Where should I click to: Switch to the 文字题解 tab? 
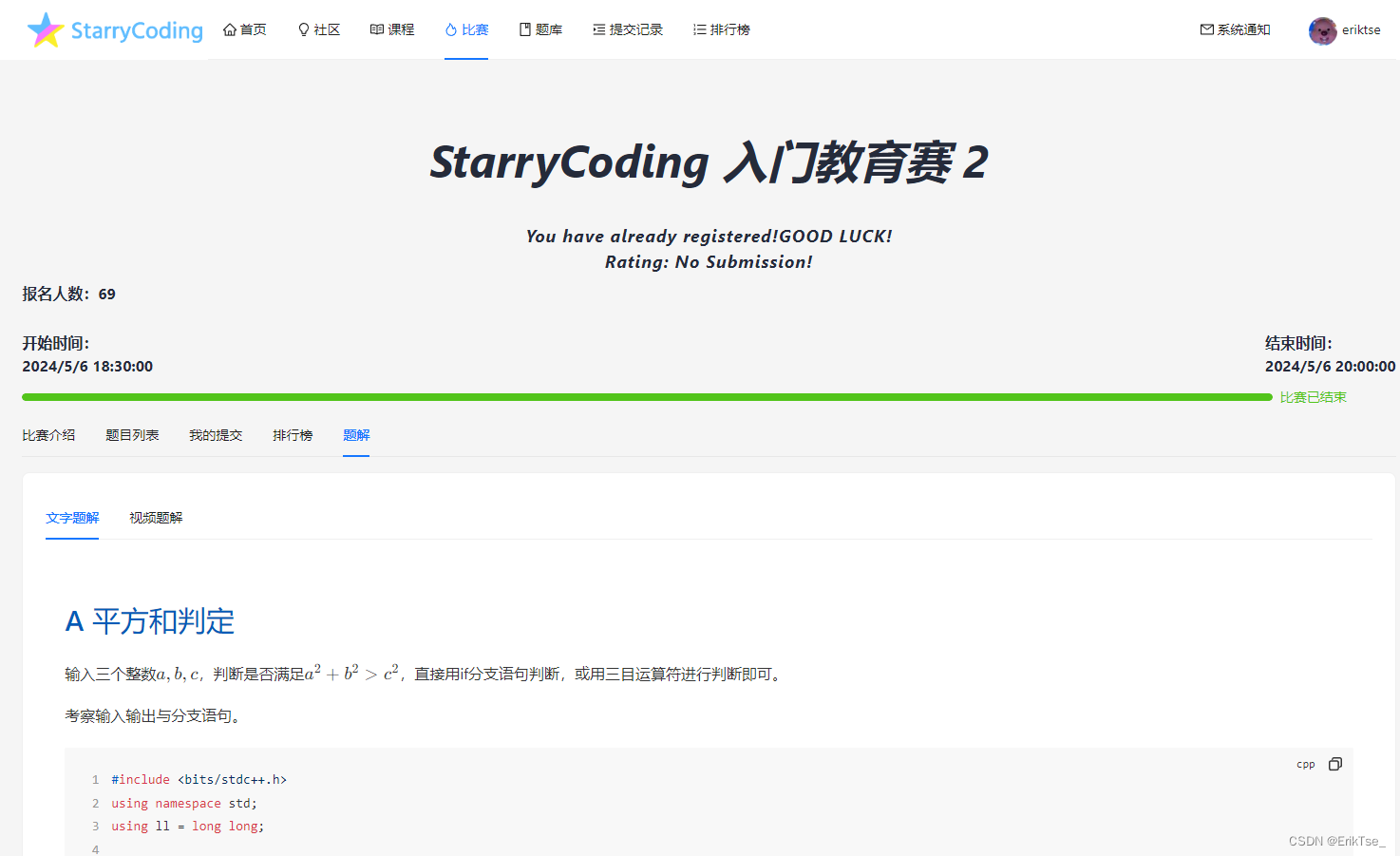coord(72,518)
